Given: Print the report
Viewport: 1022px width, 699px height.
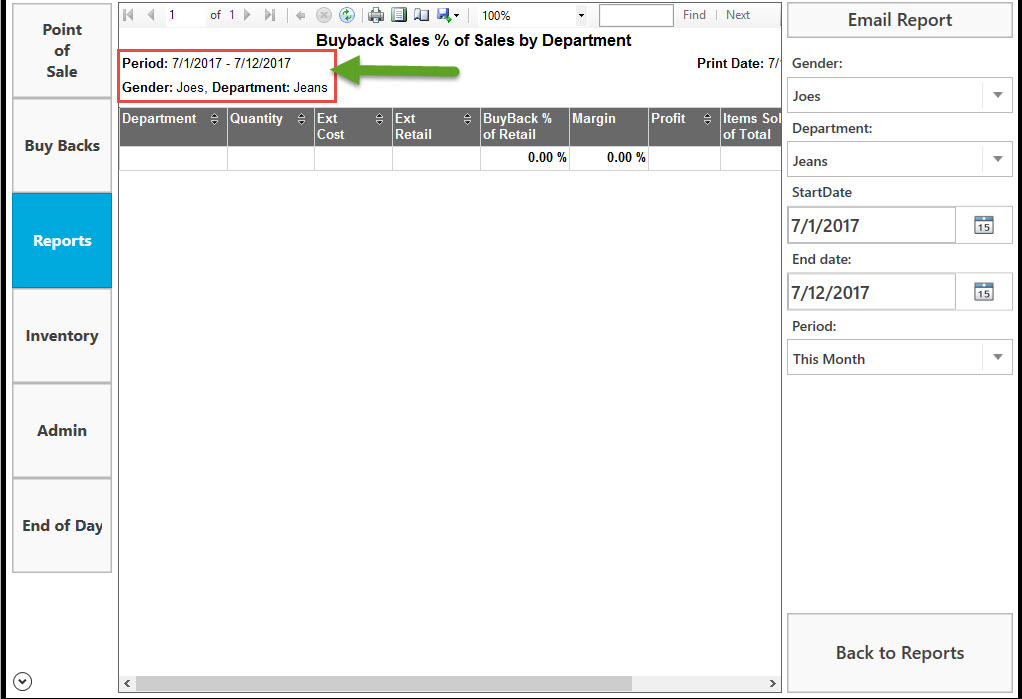Looking at the screenshot, I should tap(376, 15).
